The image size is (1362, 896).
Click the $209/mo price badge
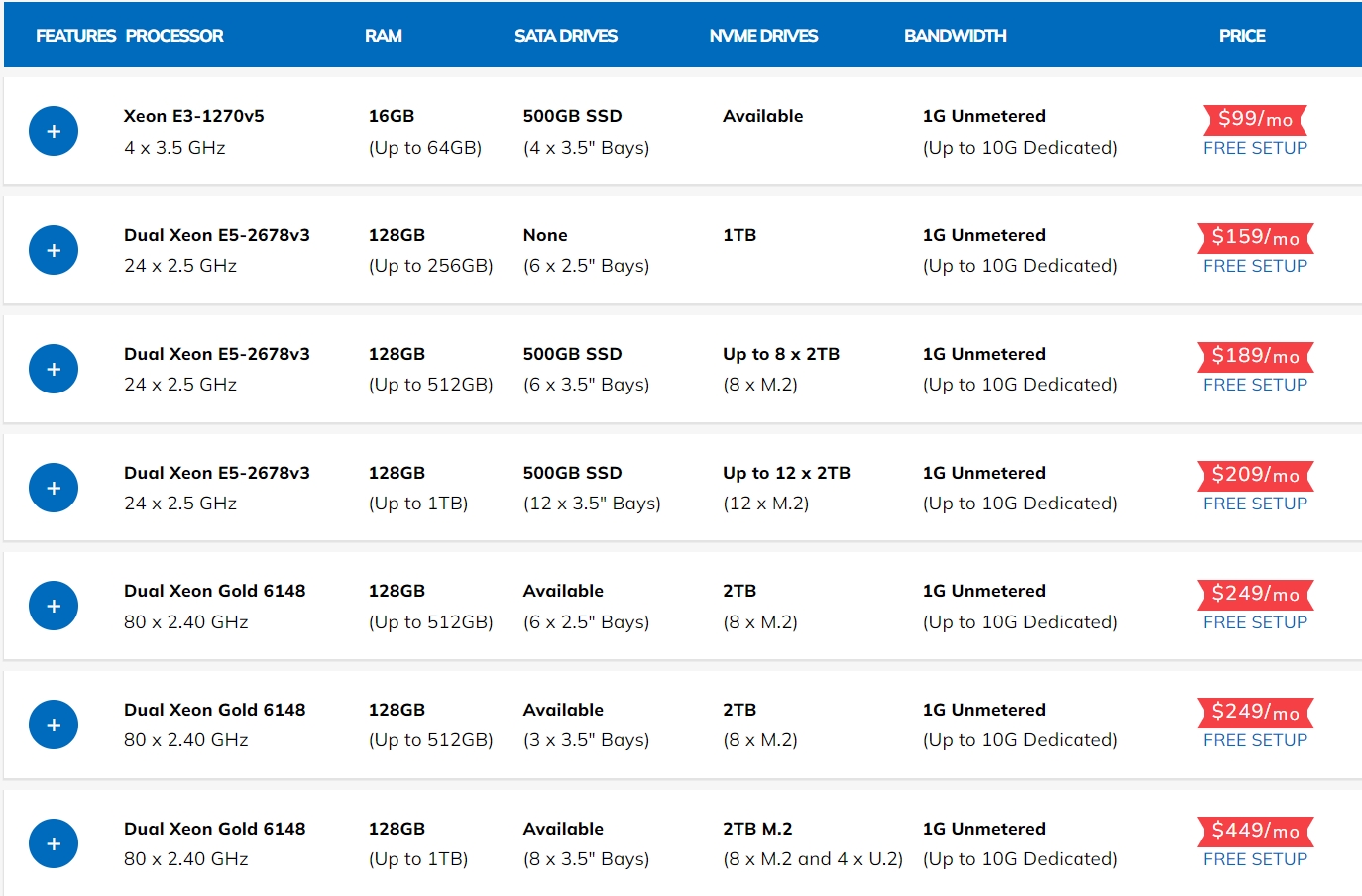(1255, 475)
